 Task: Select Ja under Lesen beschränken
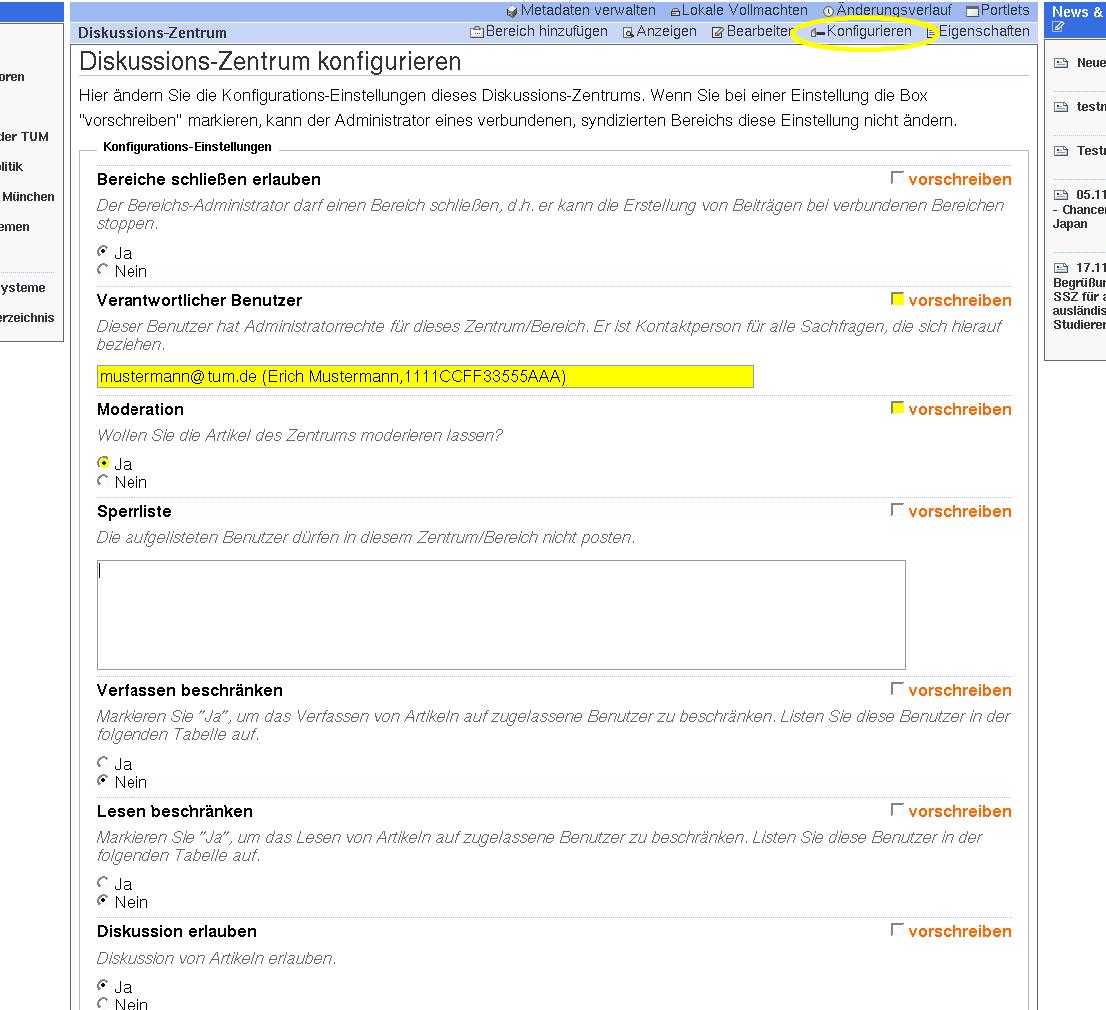pos(103,883)
